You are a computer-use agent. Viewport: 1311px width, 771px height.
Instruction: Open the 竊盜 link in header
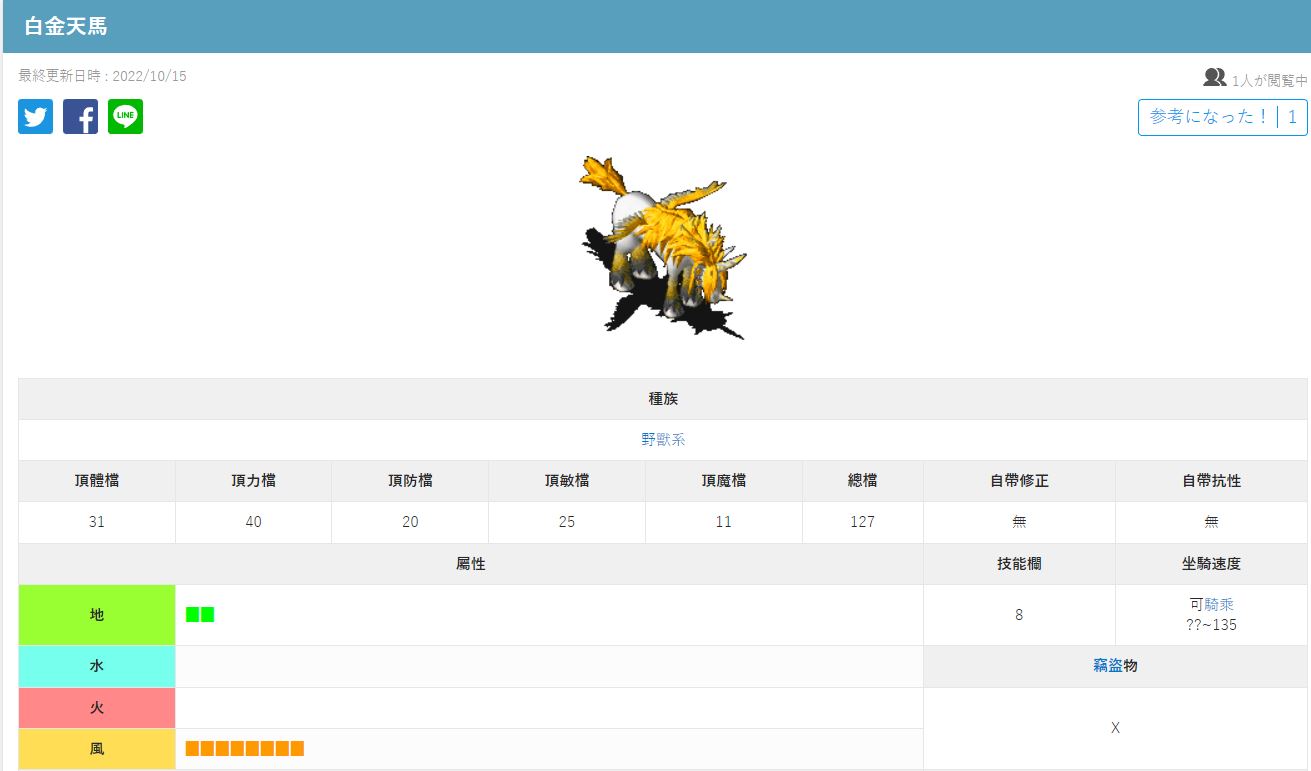pyautogui.click(x=1108, y=665)
